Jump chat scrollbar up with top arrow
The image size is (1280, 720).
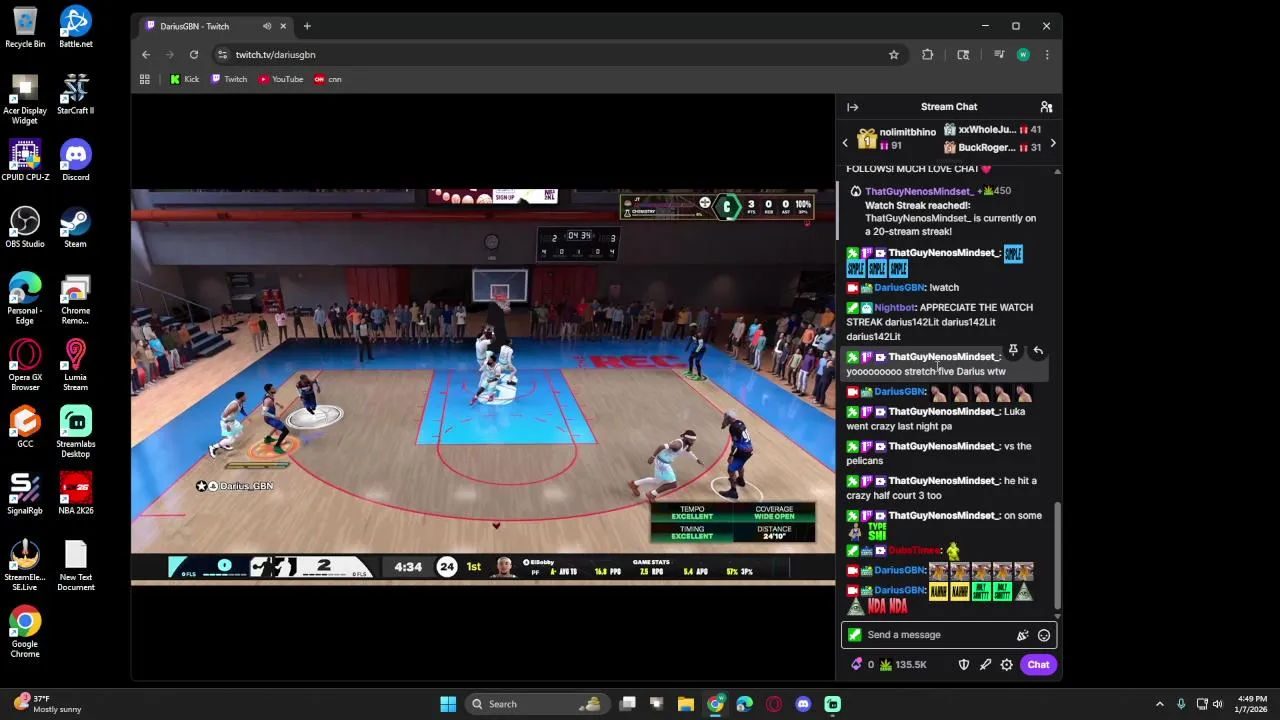(x=1057, y=172)
